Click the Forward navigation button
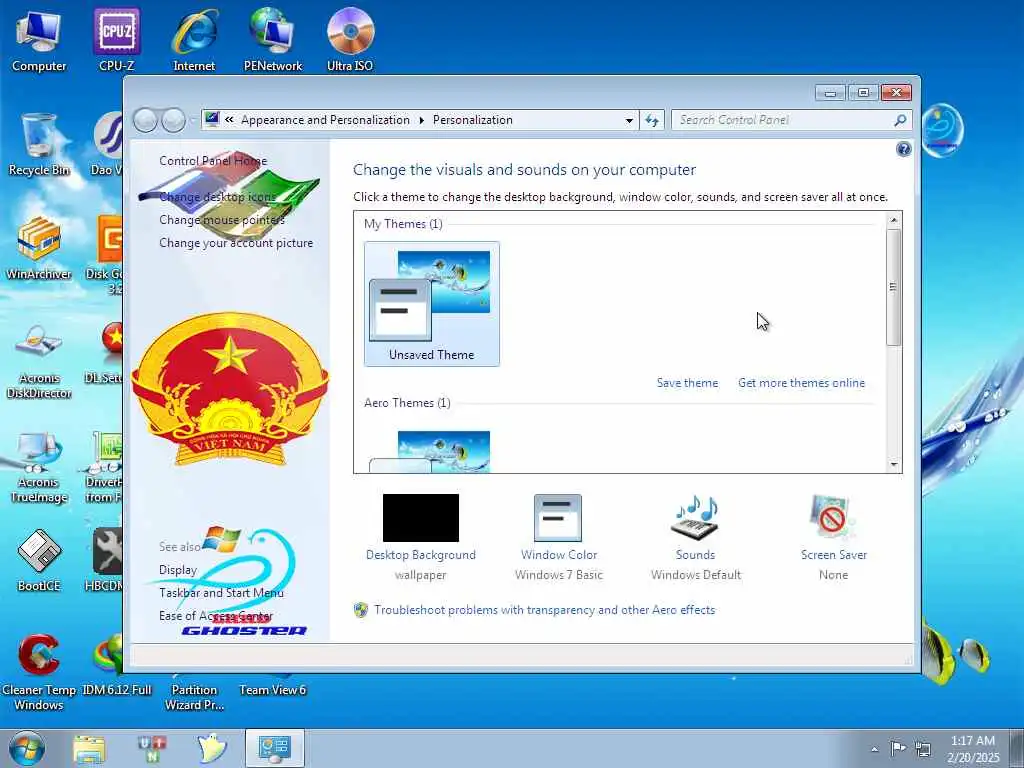 point(173,120)
